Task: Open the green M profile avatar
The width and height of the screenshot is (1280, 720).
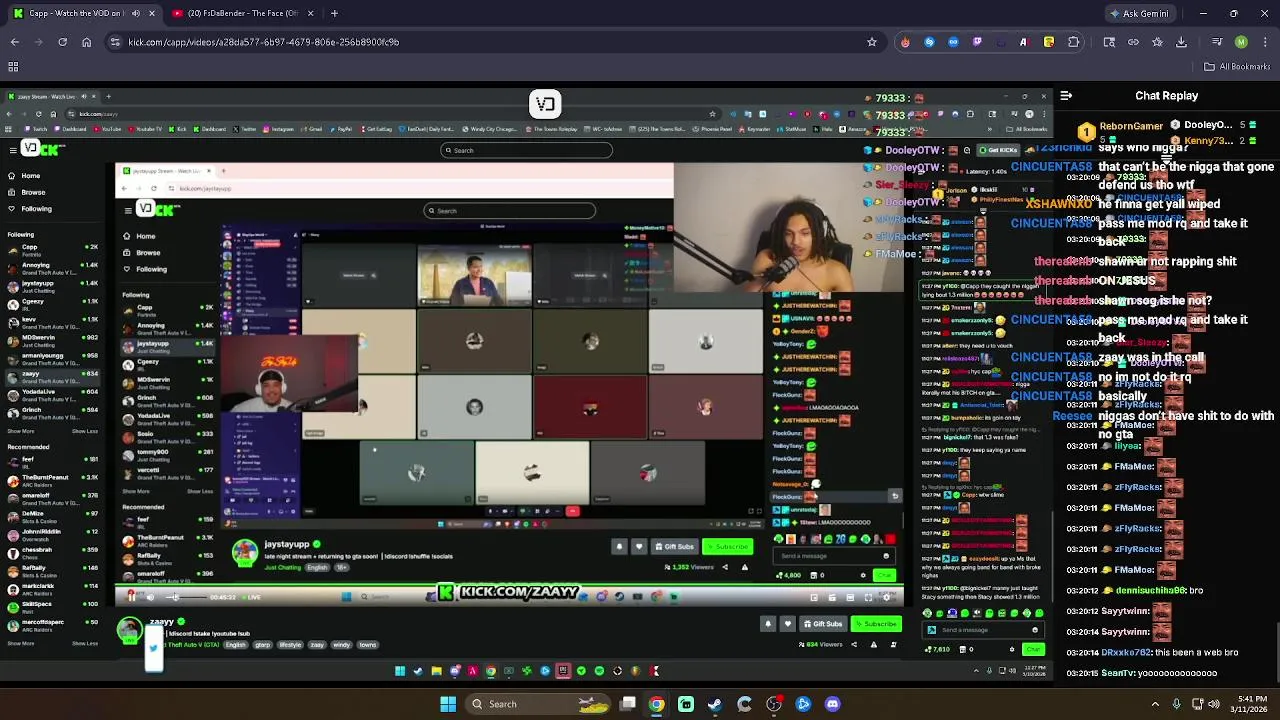Action: (x=1241, y=42)
